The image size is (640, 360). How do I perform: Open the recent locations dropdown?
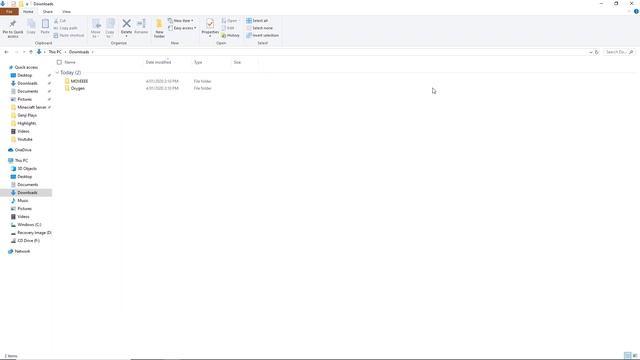pyautogui.click(x=24, y=52)
